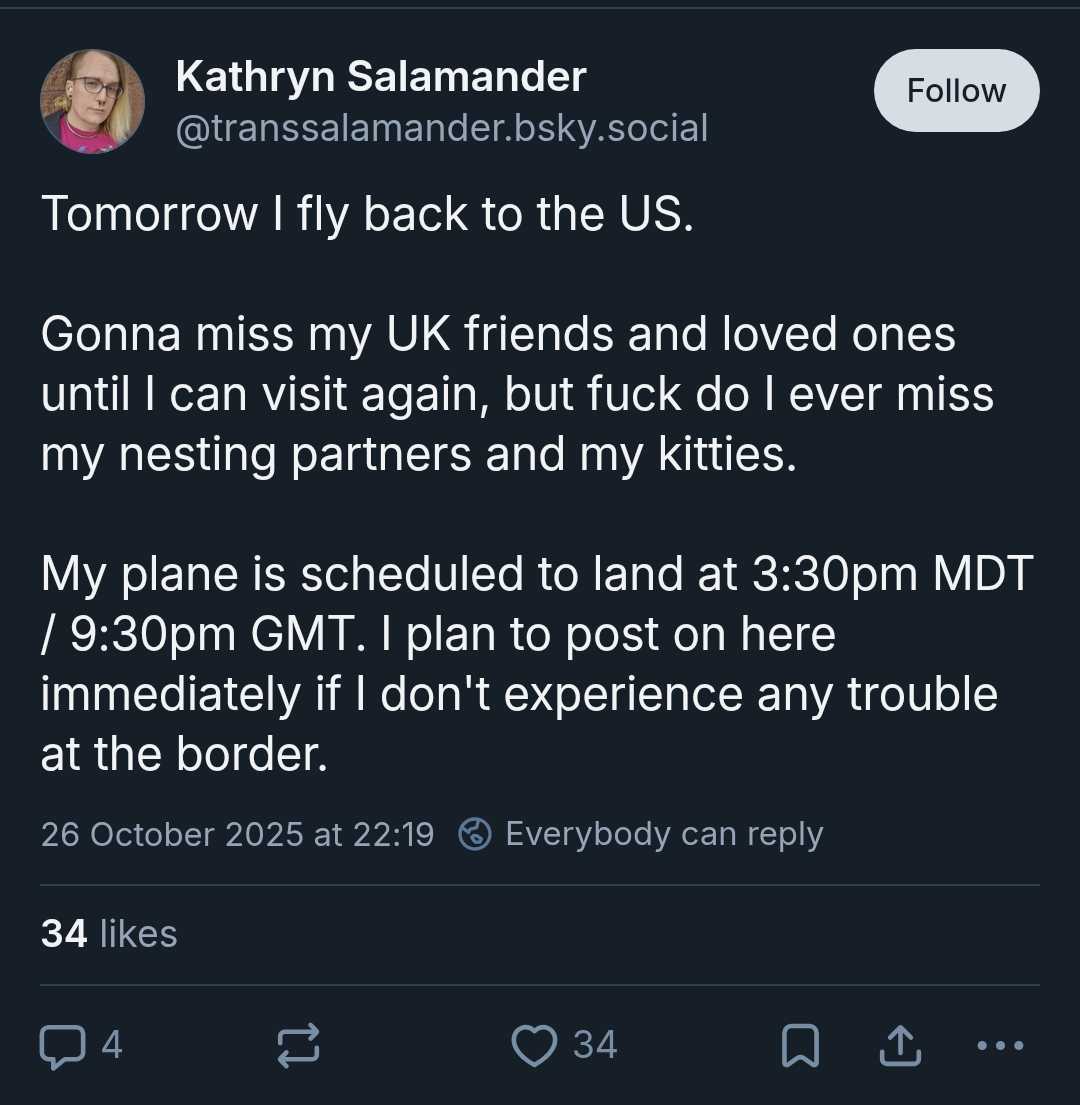Share the post via the upload arrow icon
Image resolution: width=1080 pixels, height=1105 pixels.
[x=900, y=1045]
